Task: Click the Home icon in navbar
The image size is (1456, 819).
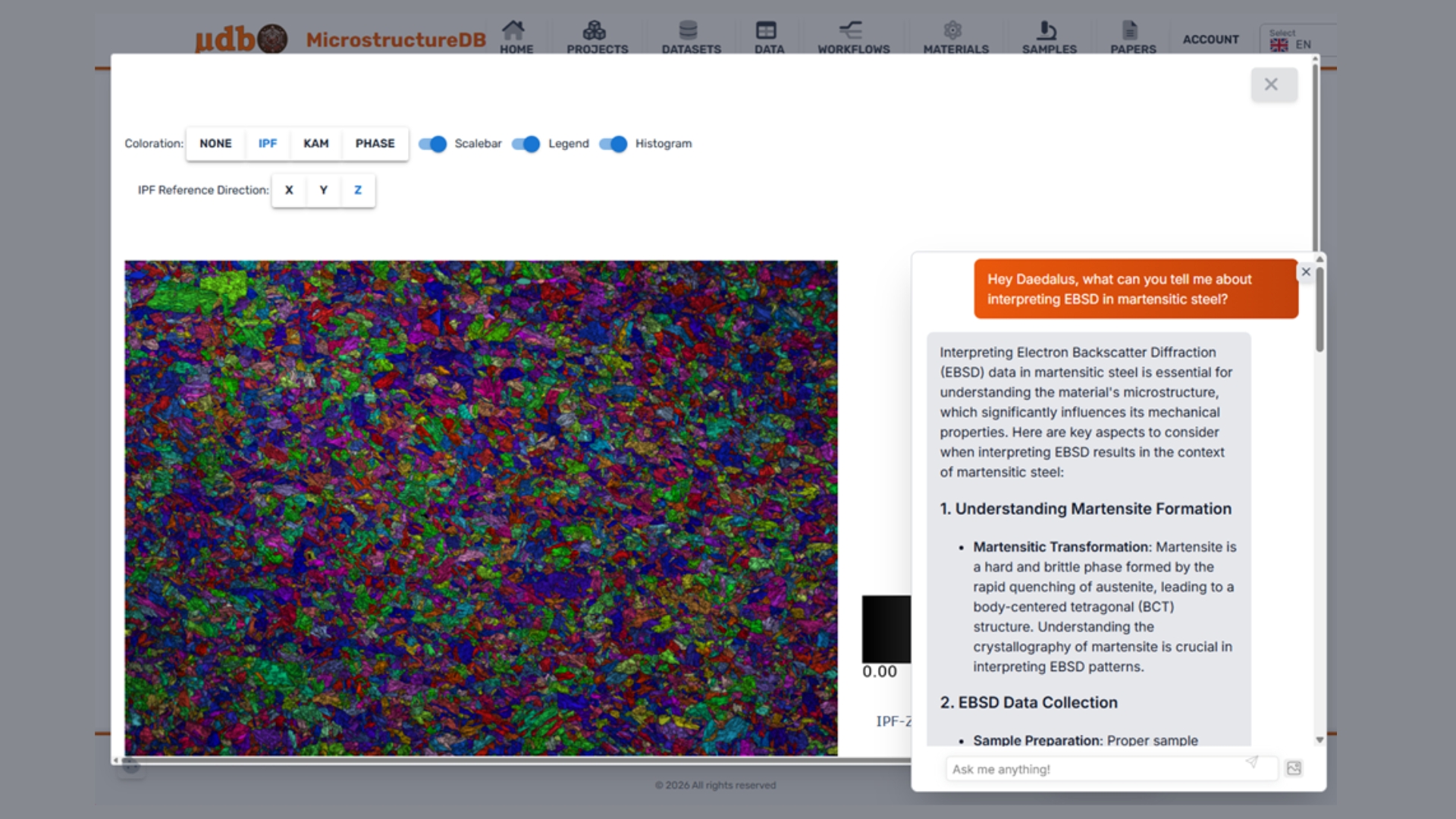Action: 513,30
